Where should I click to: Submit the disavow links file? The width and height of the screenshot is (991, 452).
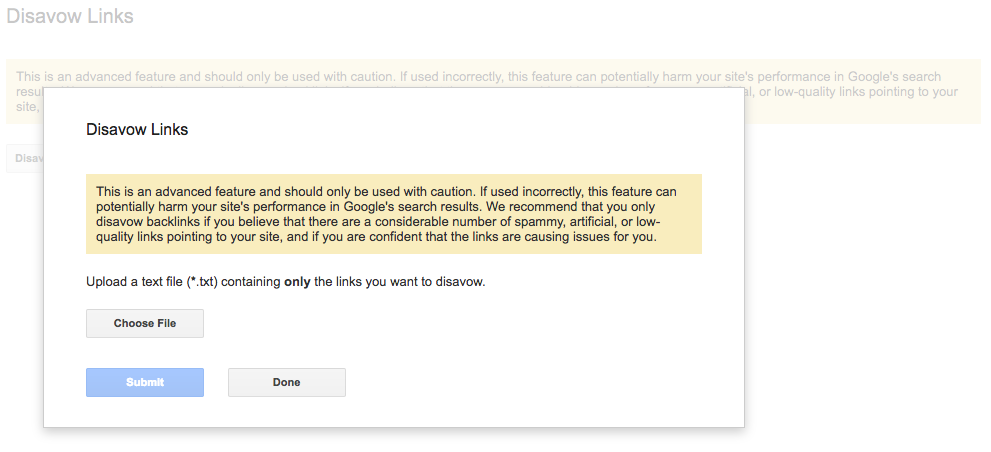point(145,382)
